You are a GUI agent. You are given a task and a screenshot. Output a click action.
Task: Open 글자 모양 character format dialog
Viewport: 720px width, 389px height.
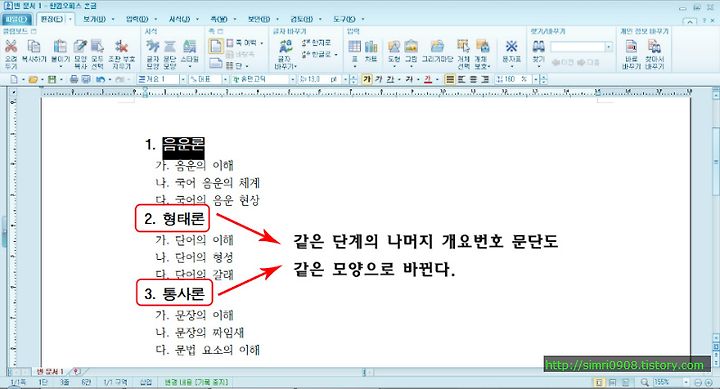click(152, 46)
